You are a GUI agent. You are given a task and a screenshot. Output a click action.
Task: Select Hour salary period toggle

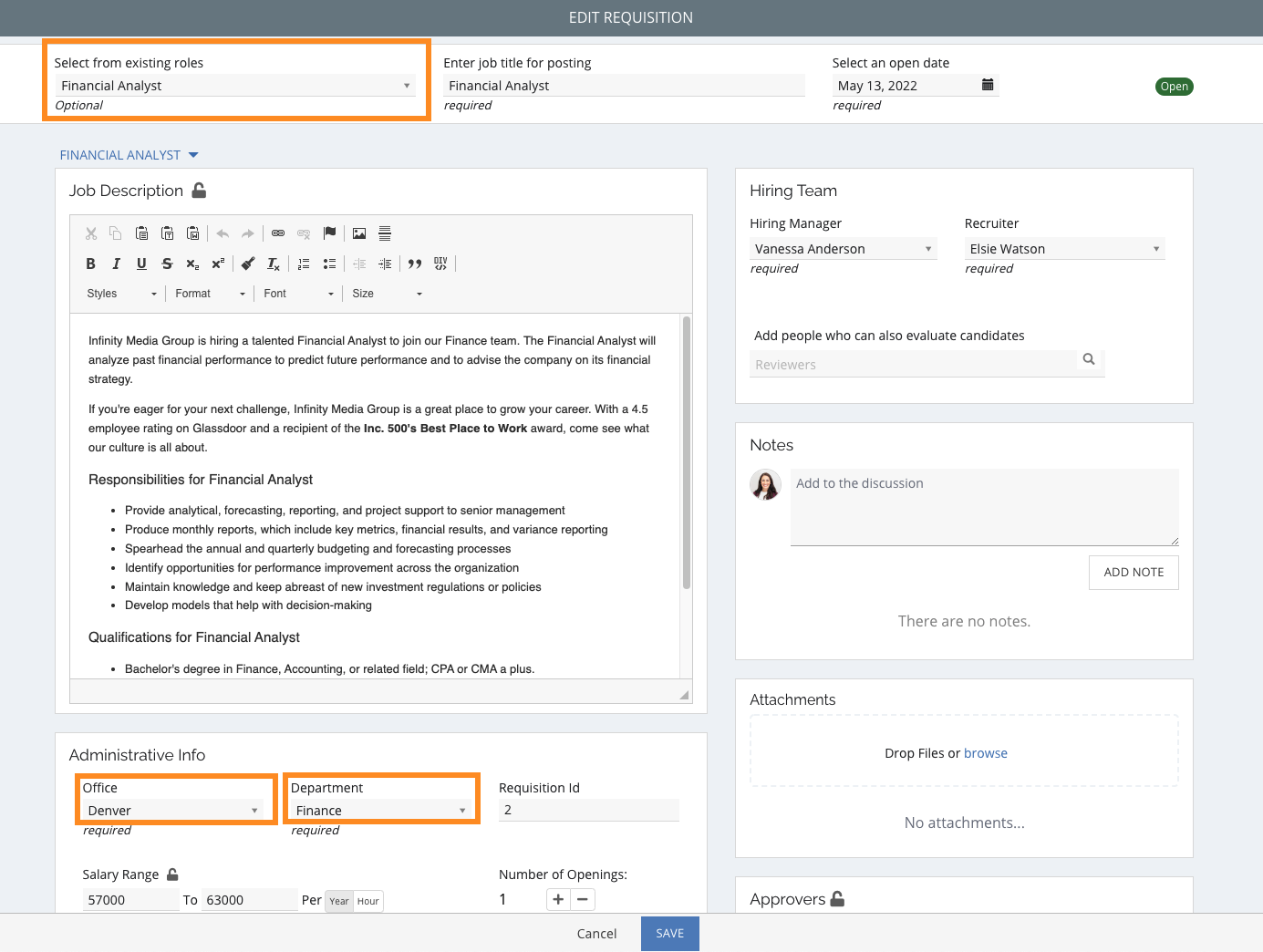pyautogui.click(x=368, y=901)
